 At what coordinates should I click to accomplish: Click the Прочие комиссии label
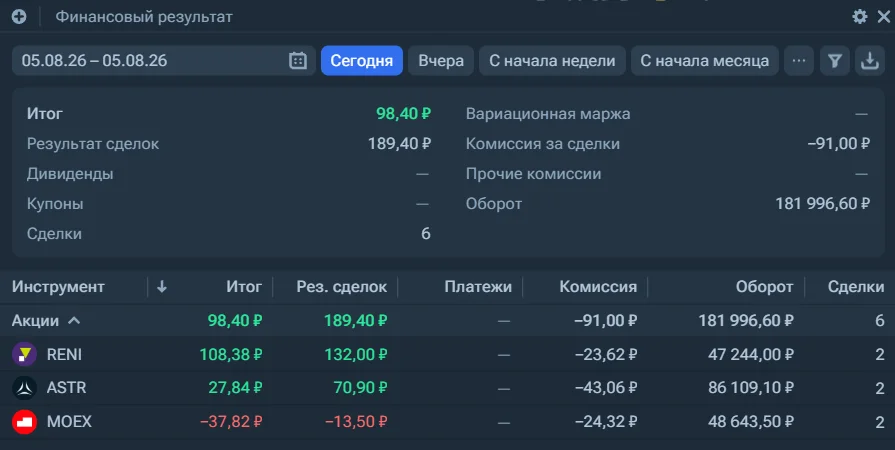click(x=533, y=174)
